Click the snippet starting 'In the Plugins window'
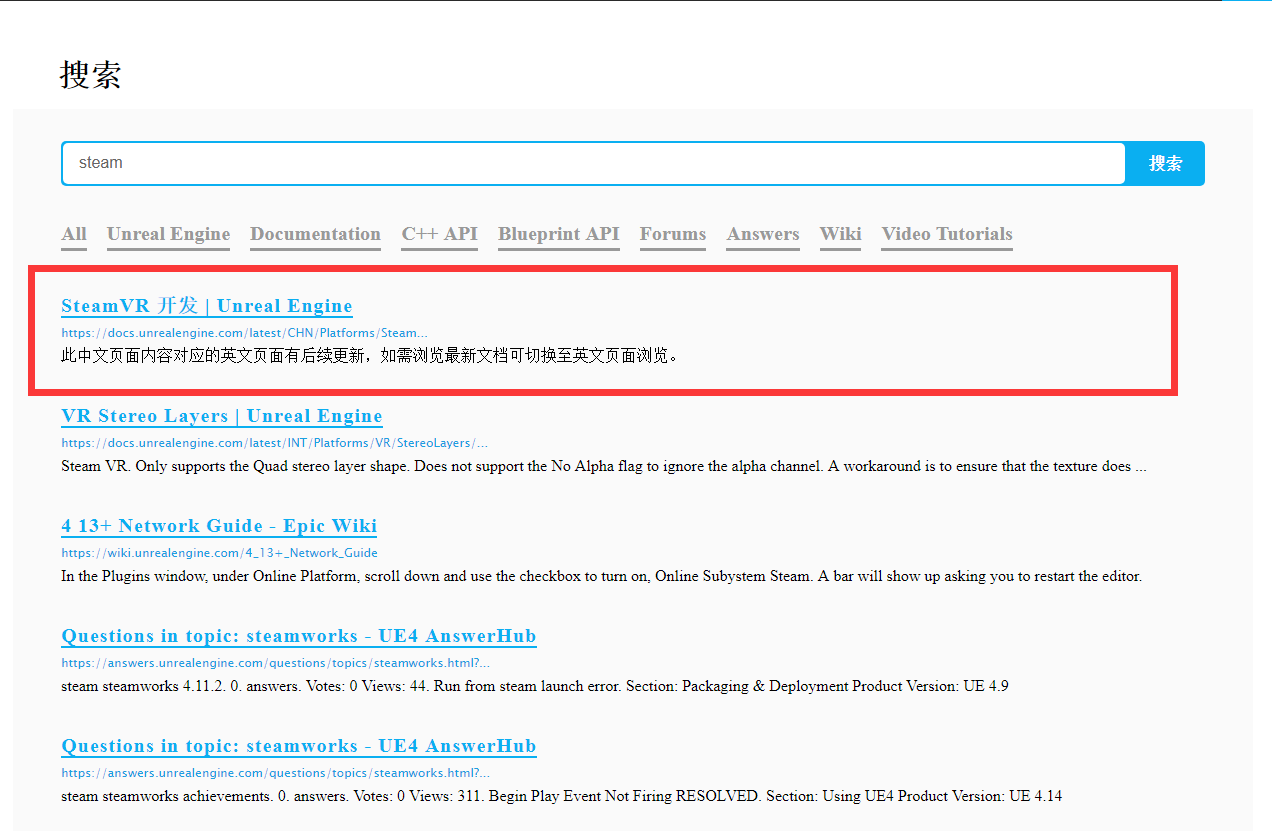 pyautogui.click(x=601, y=576)
